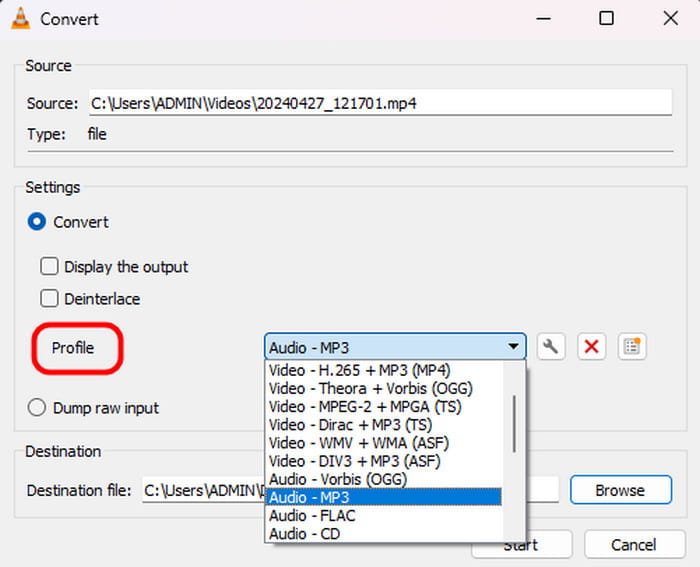Select the Convert radio button
The height and width of the screenshot is (567, 700).
(x=37, y=222)
